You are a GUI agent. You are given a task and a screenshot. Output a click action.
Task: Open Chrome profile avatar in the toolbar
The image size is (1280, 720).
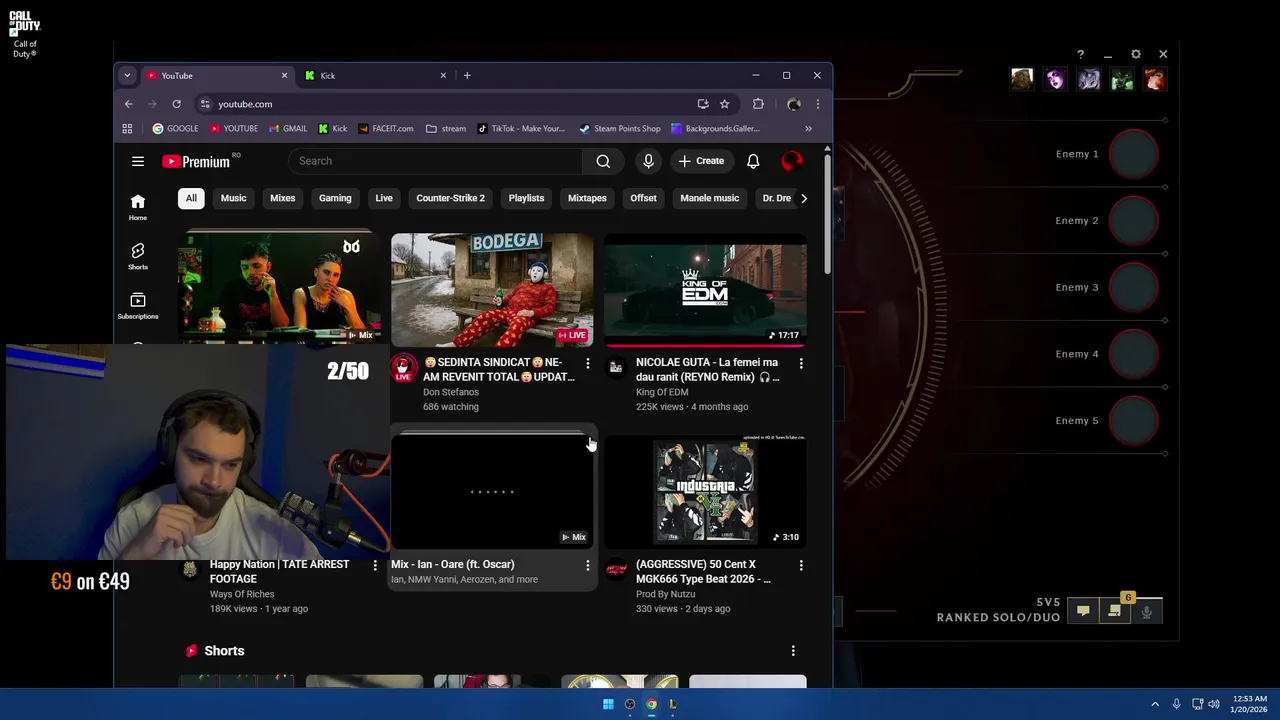(793, 104)
